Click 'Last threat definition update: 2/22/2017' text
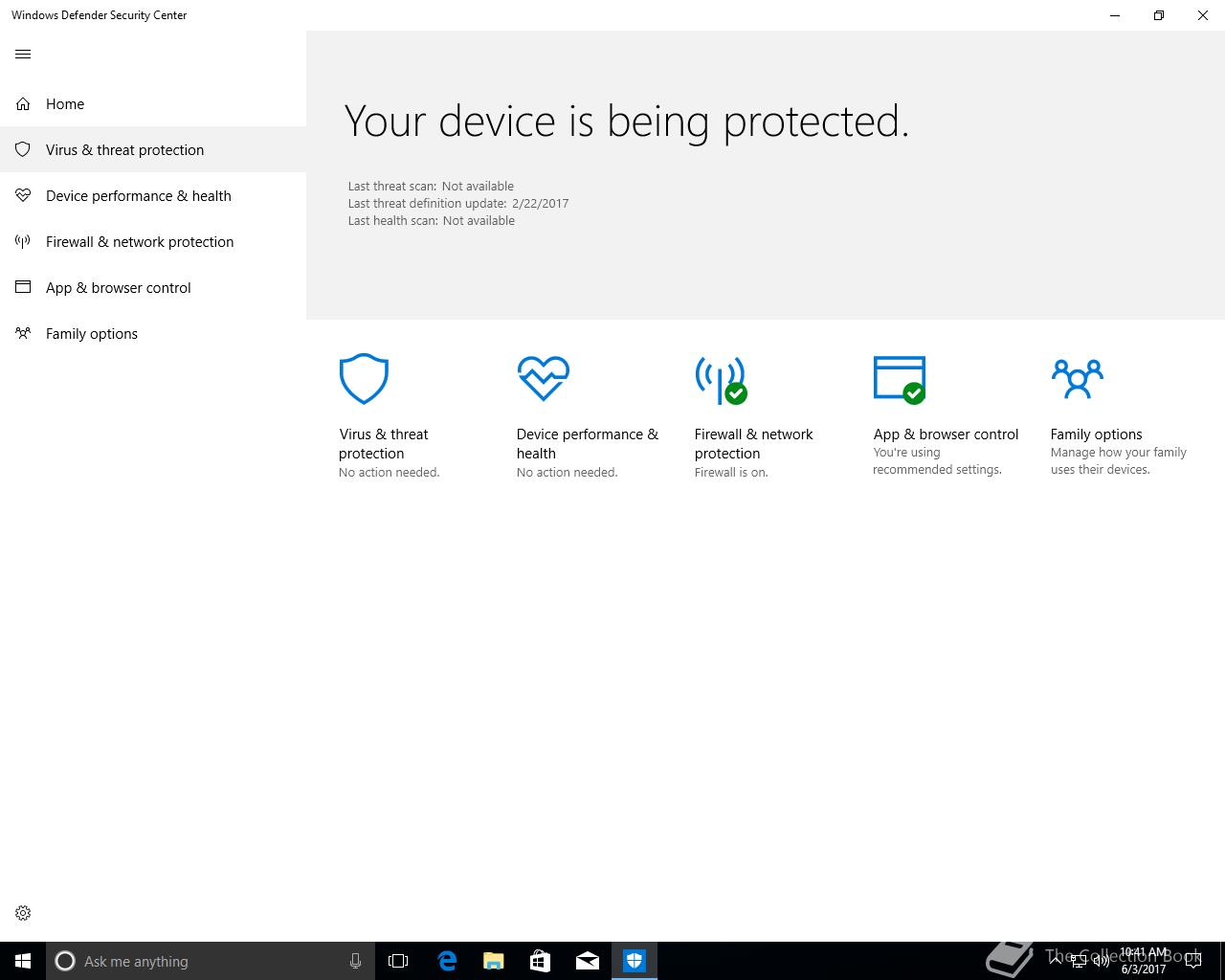The width and height of the screenshot is (1225, 980). click(458, 203)
